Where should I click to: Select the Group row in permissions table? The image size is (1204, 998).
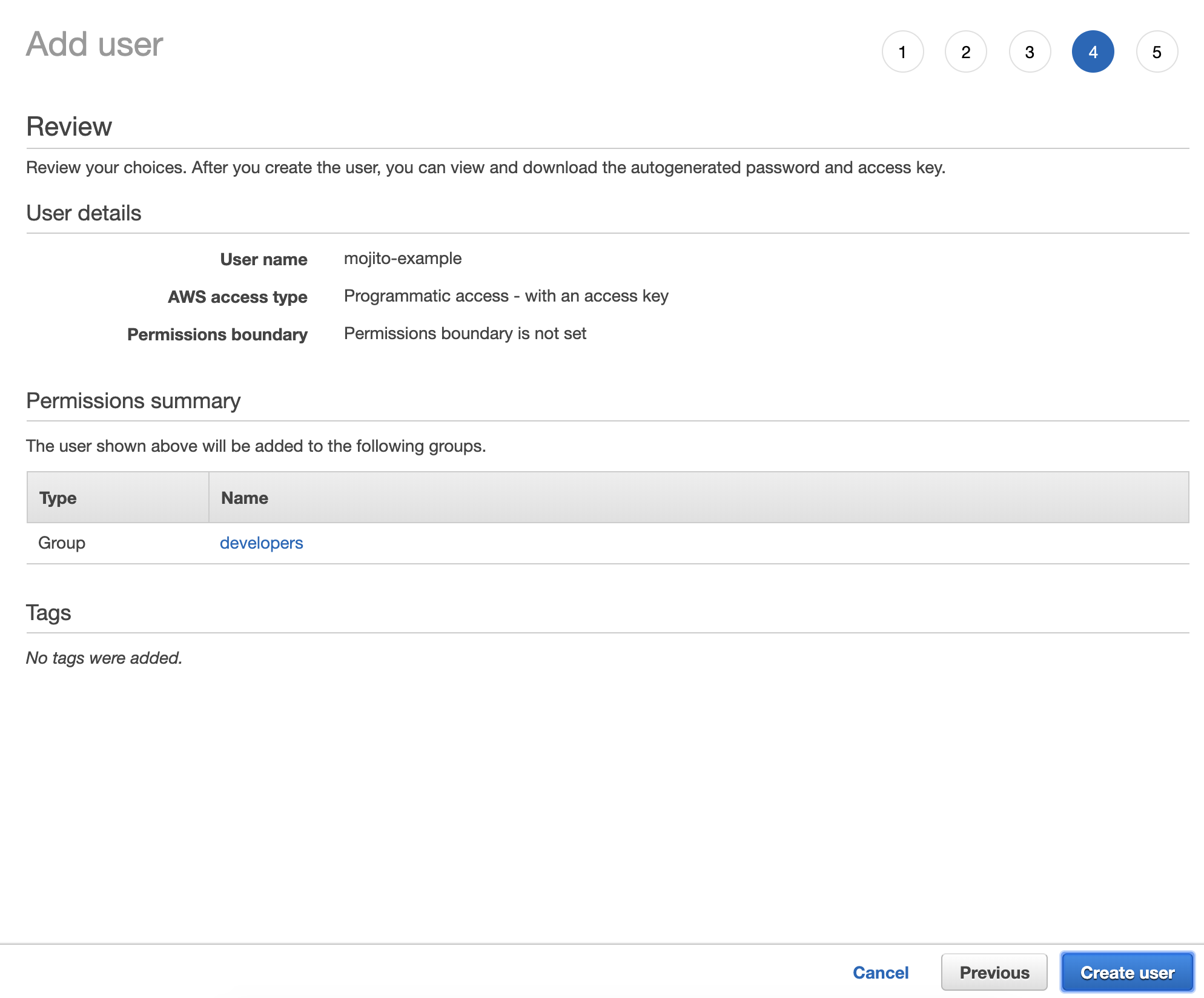click(x=62, y=543)
